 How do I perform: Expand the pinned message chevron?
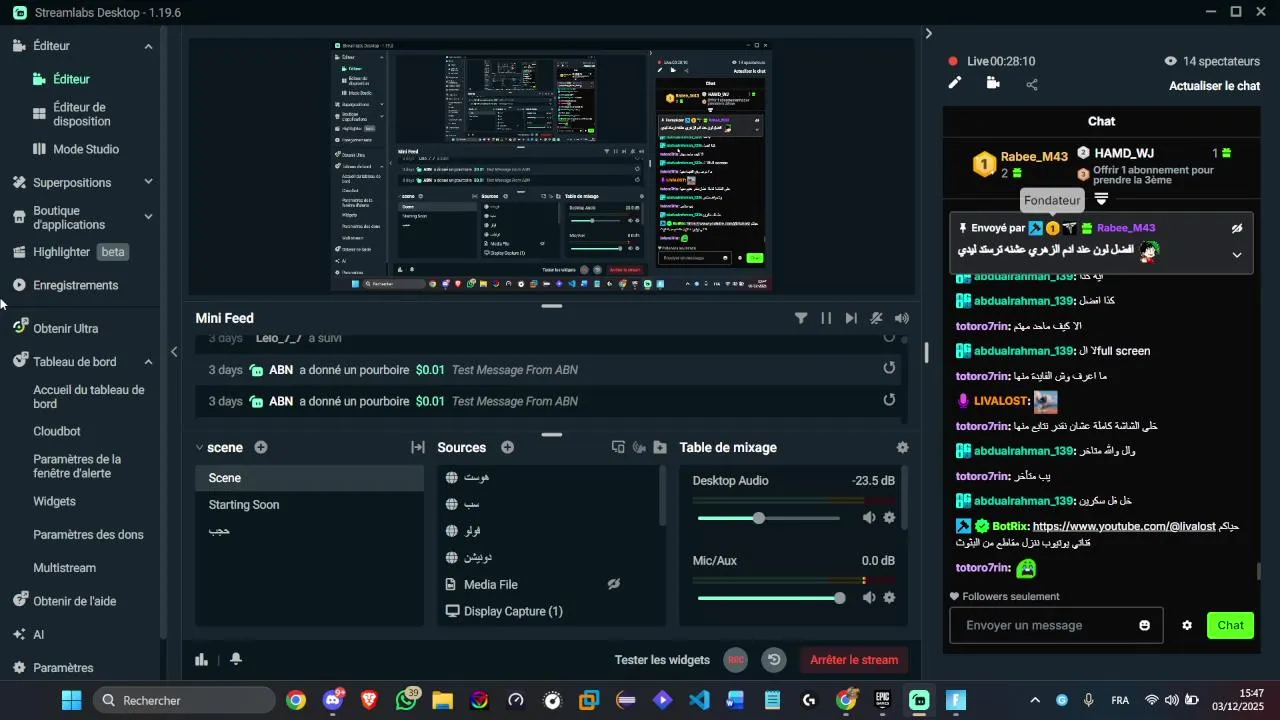coord(1237,254)
